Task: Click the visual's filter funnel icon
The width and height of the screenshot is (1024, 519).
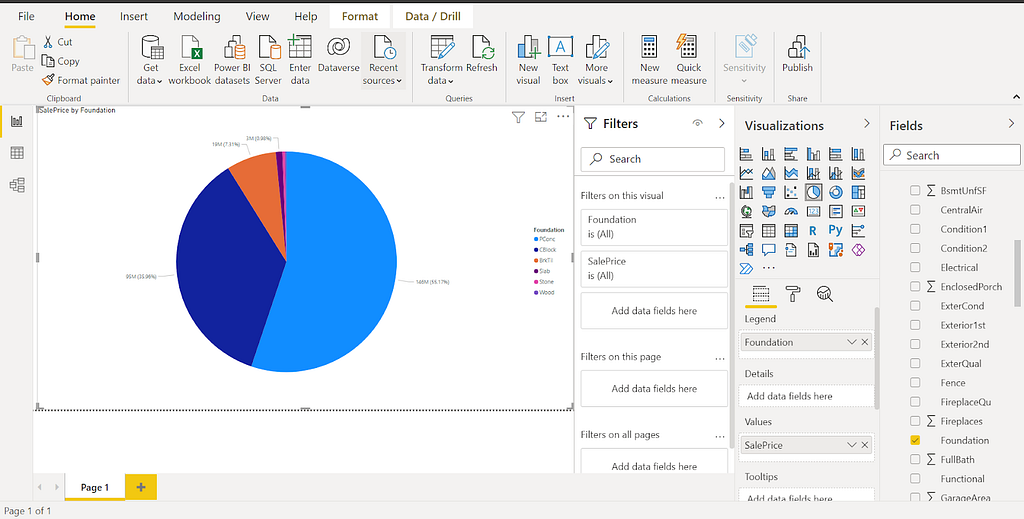Action: click(x=519, y=117)
